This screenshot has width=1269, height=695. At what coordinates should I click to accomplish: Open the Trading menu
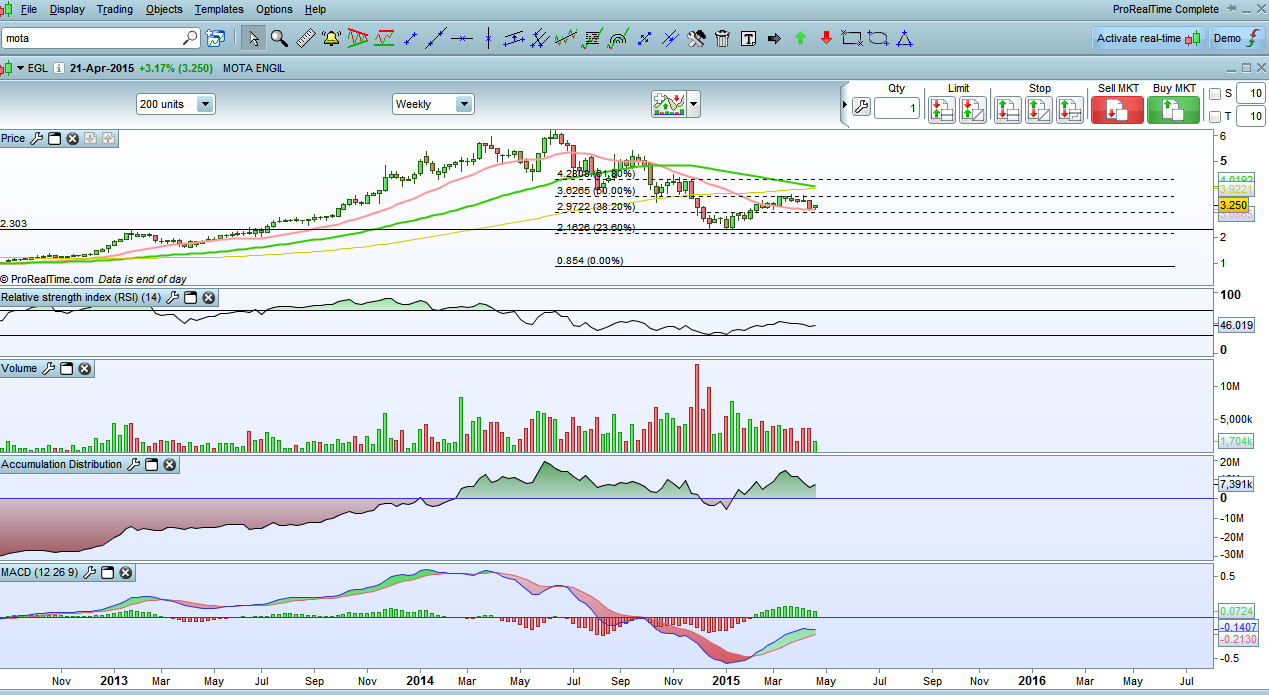(114, 9)
